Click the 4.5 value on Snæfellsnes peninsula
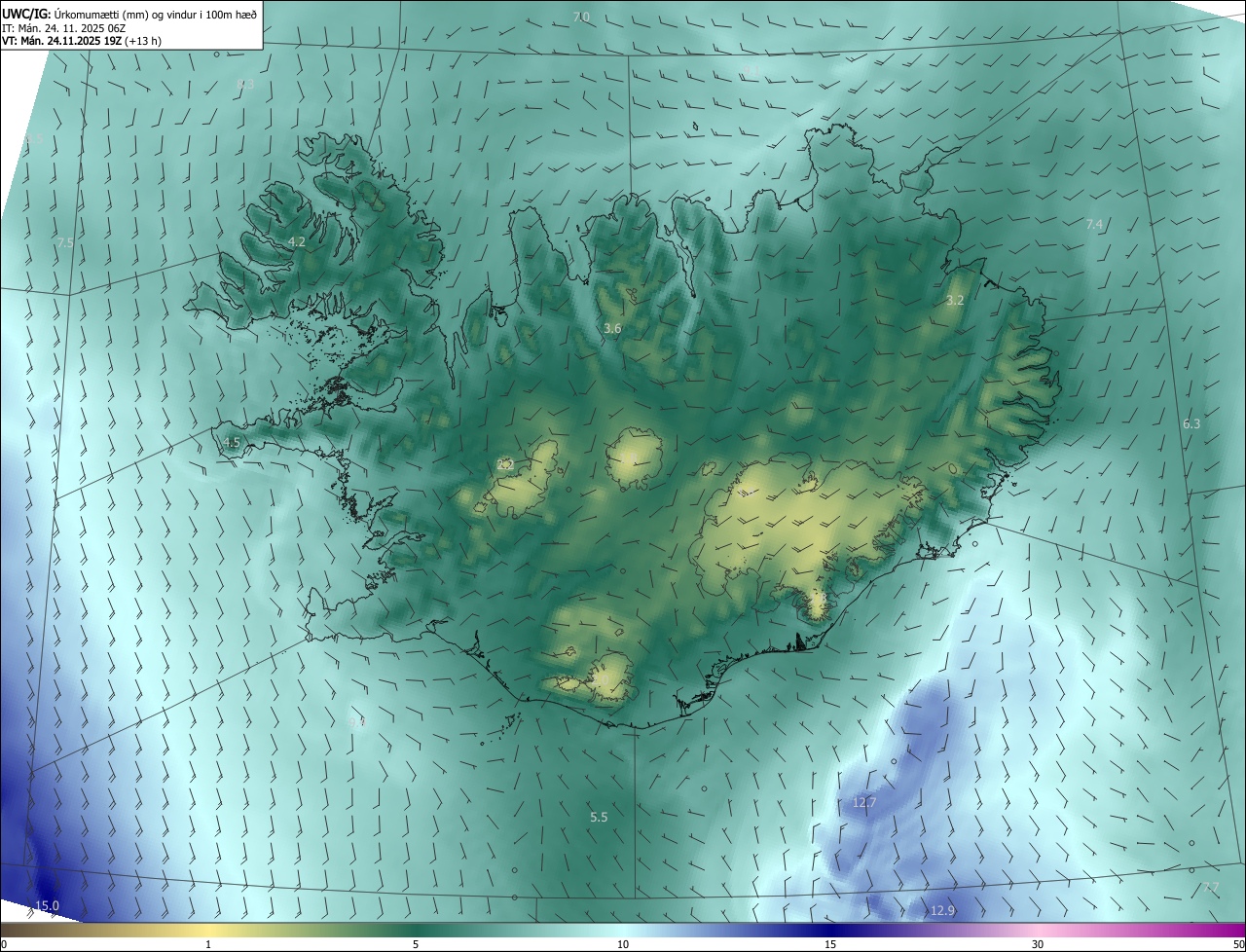 pyautogui.click(x=232, y=442)
